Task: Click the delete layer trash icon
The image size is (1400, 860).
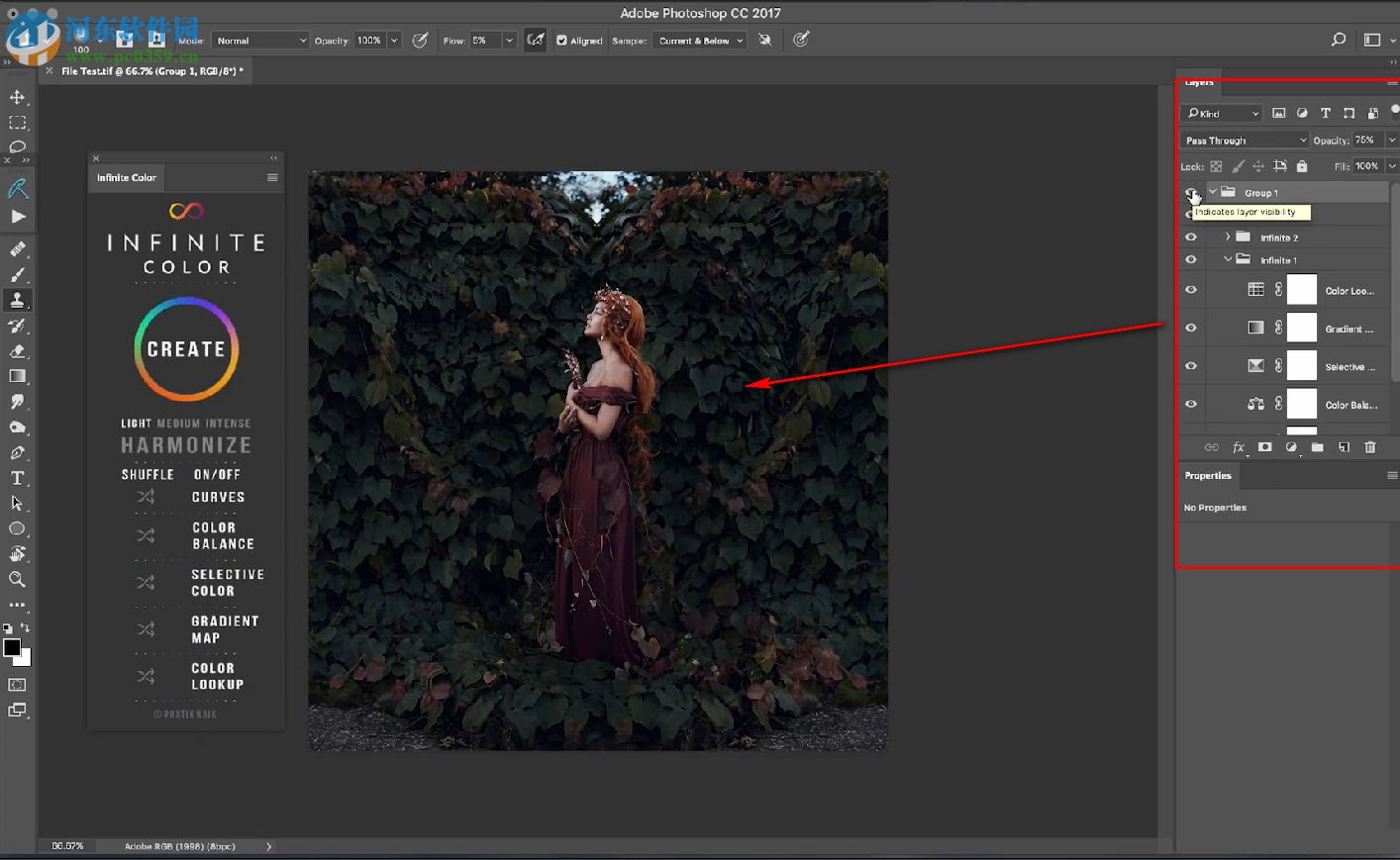Action: pos(1370,447)
